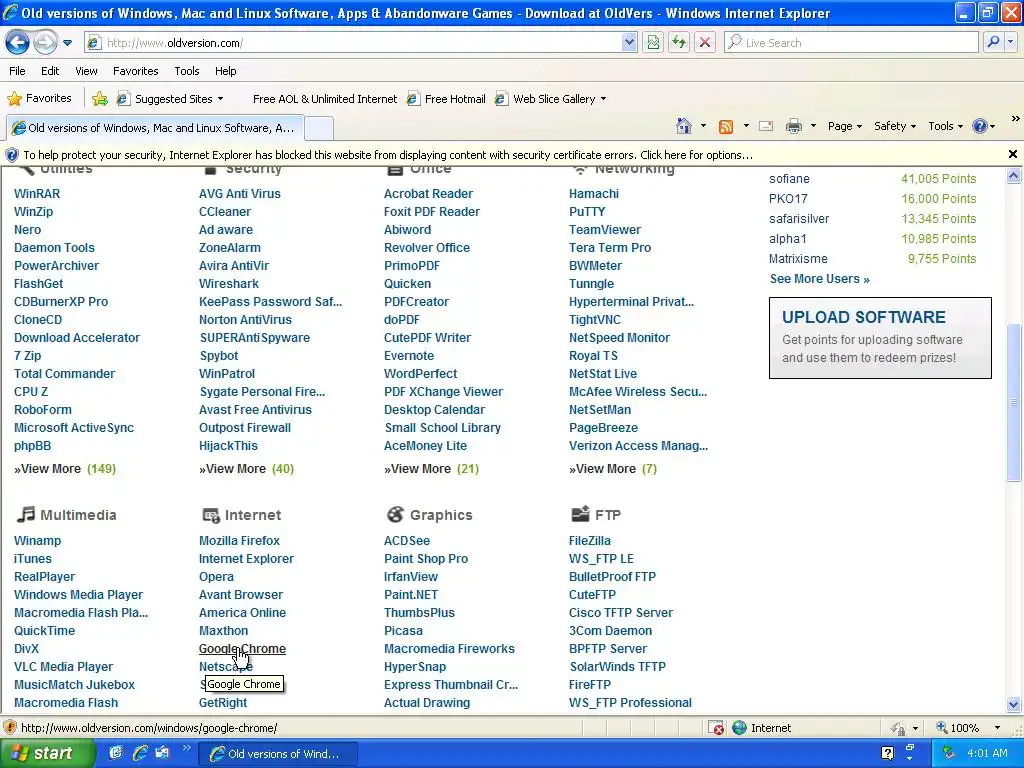Open the File menu

[x=18, y=71]
